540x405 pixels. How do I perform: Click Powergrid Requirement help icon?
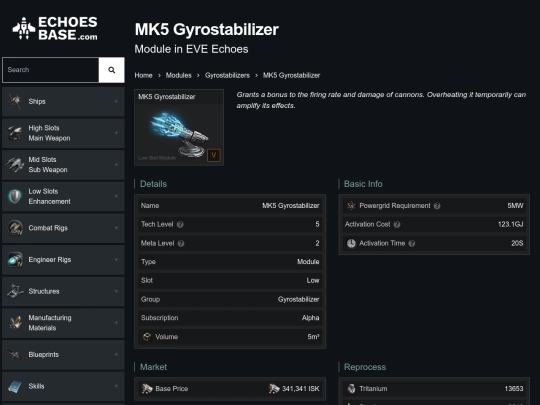tap(437, 206)
